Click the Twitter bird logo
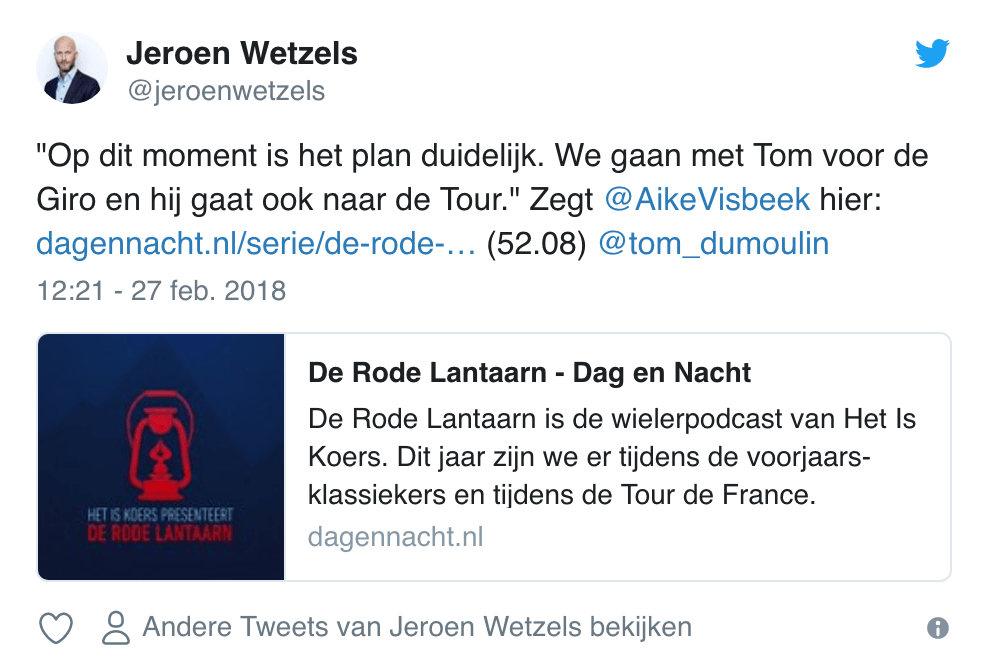This screenshot has width=986, height=660. point(931,54)
